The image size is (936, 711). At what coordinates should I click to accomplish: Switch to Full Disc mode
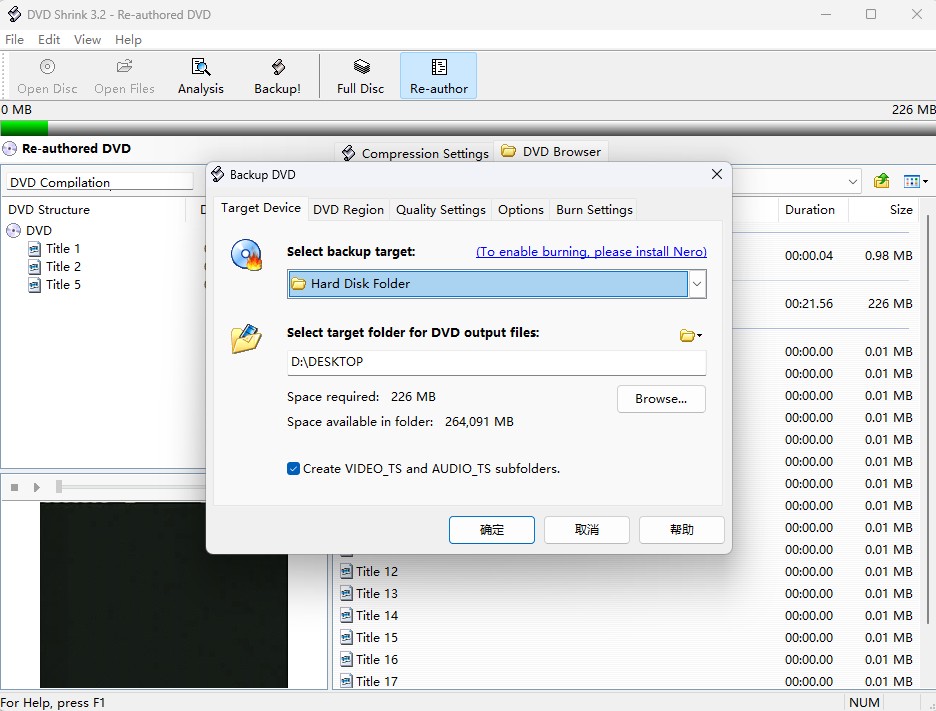pyautogui.click(x=359, y=75)
